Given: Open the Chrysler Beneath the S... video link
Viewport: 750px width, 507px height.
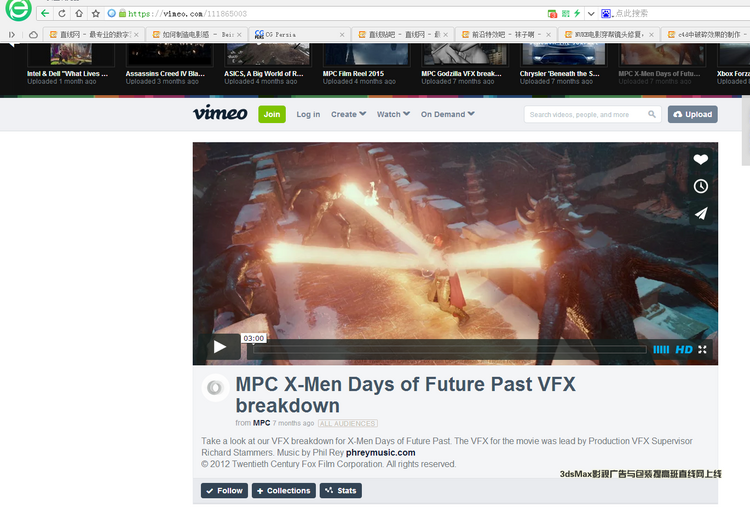Looking at the screenshot, I should 559,74.
